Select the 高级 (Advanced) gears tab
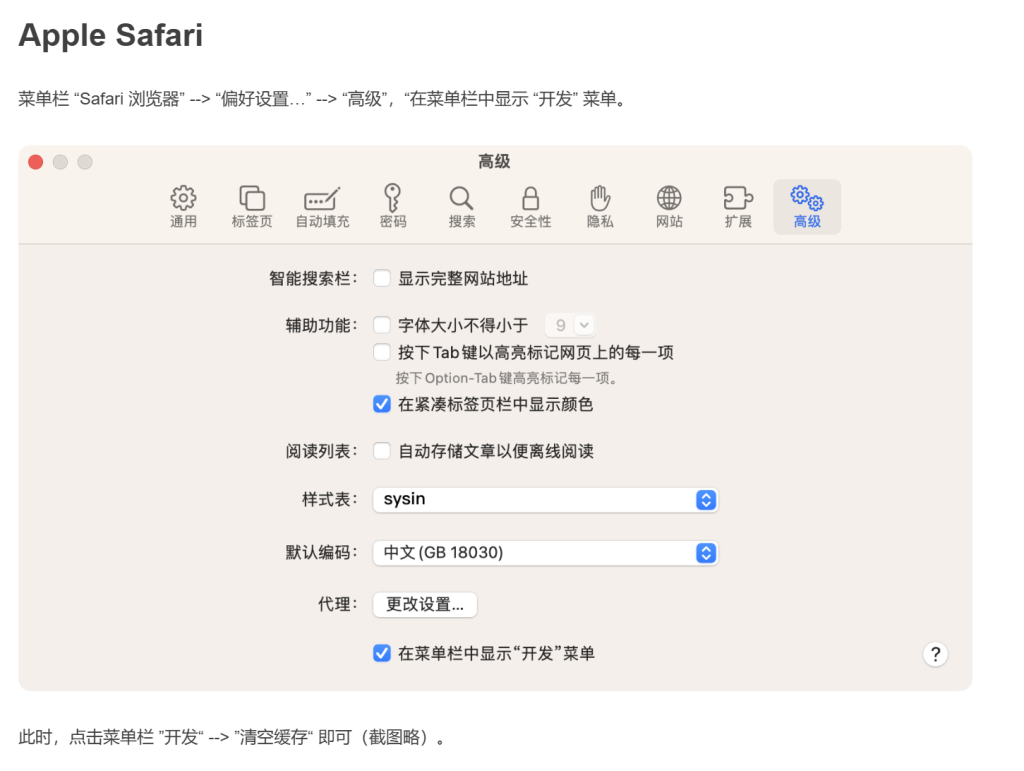 coord(807,206)
